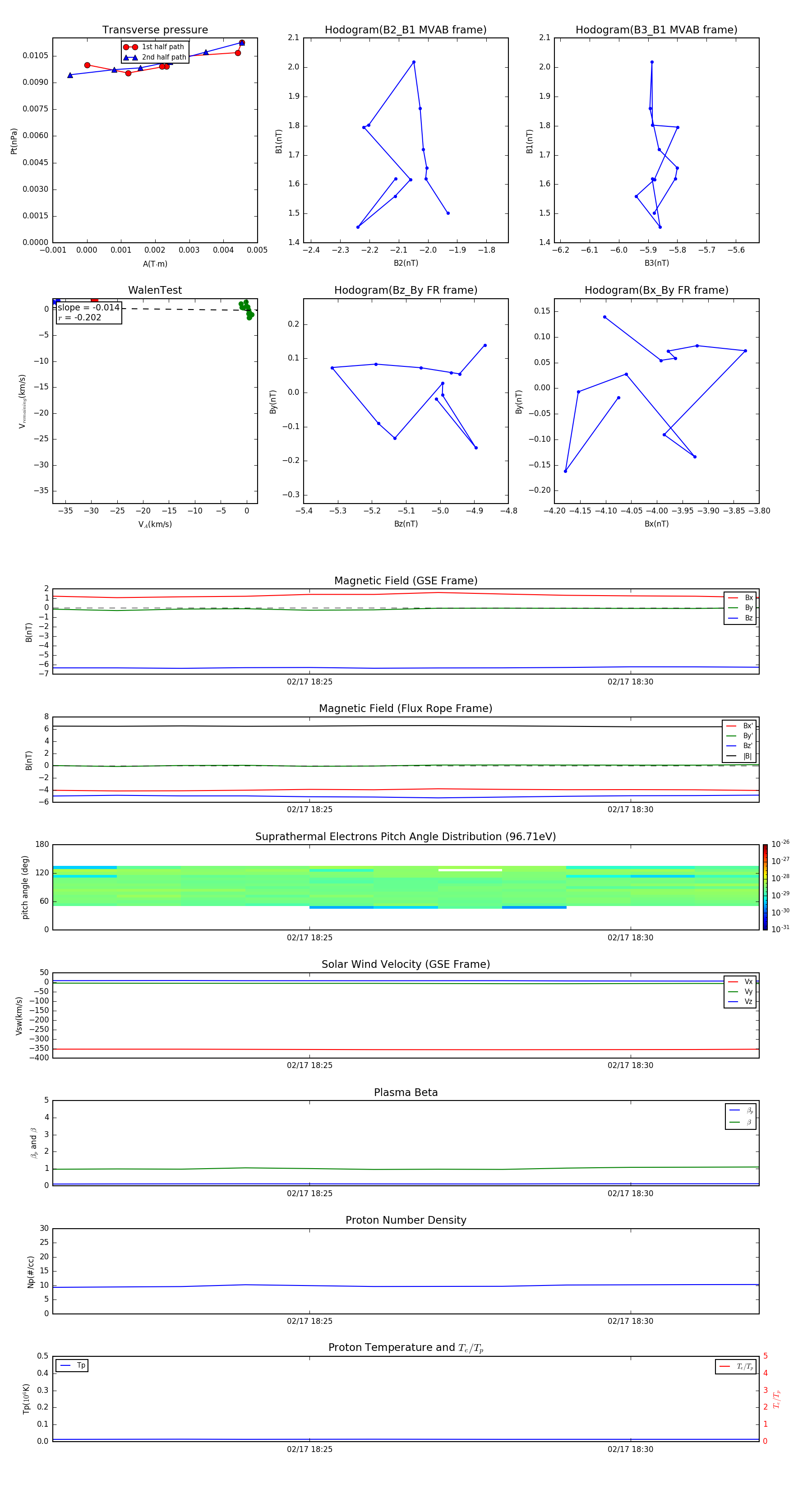Click the '|B|' legend entry in flux rope plot
The width and height of the screenshot is (812, 1489).
pos(739,756)
